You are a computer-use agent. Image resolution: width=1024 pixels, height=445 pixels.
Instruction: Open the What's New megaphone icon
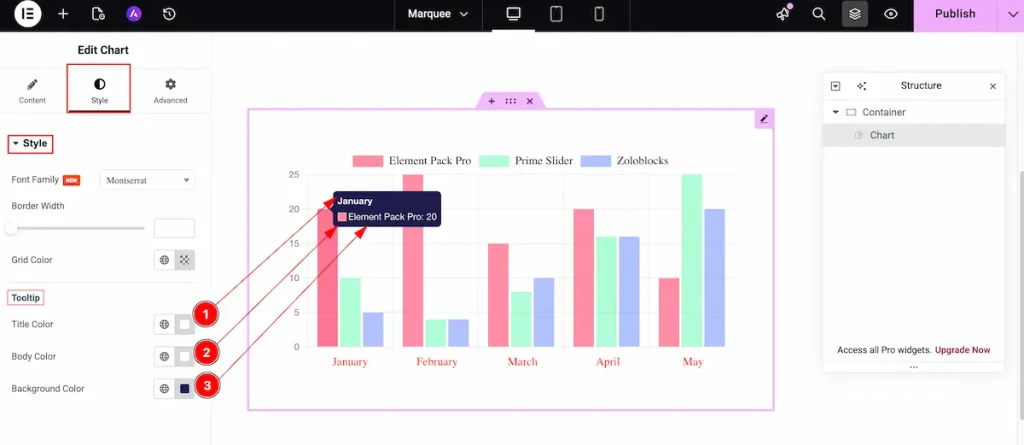tap(783, 14)
